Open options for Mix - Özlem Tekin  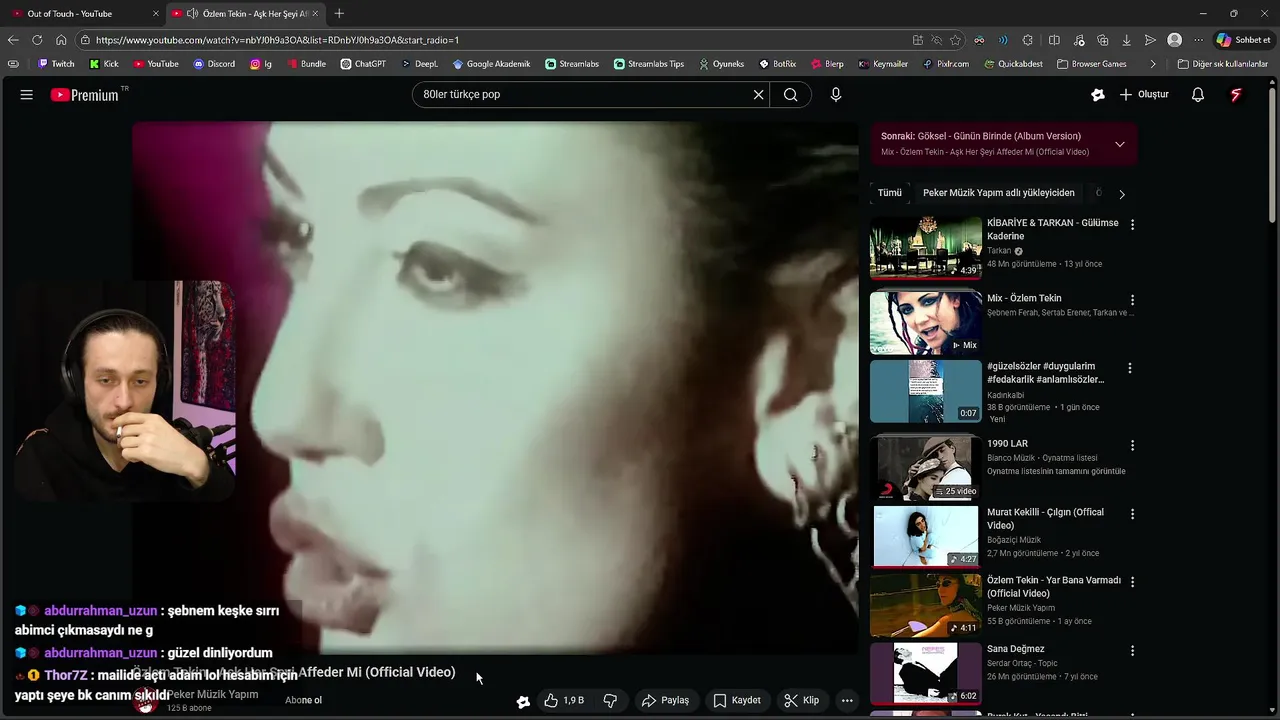[x=1132, y=300]
